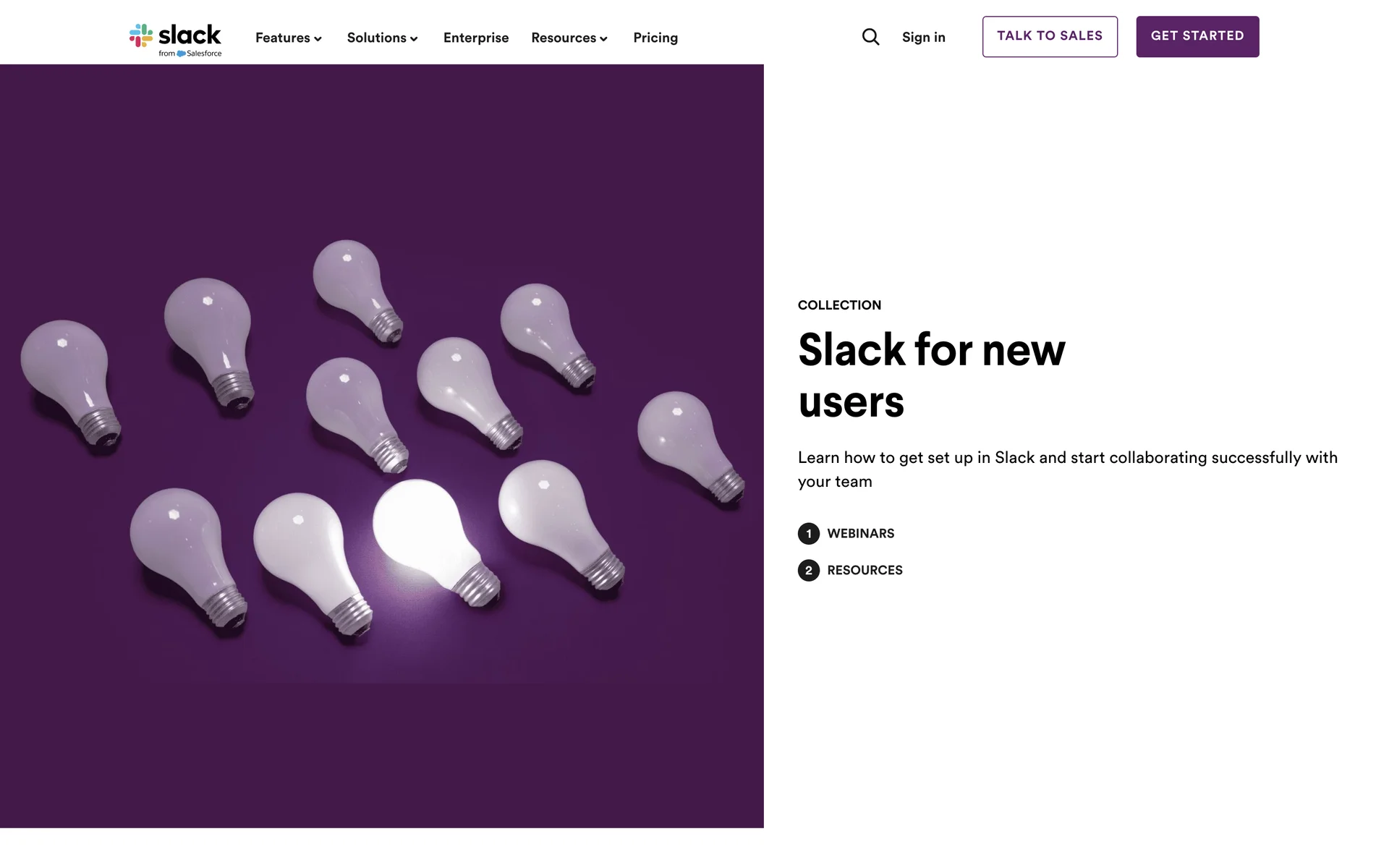Open search with the magnifier icon
Viewport: 1389px width, 868px height.
870,37
